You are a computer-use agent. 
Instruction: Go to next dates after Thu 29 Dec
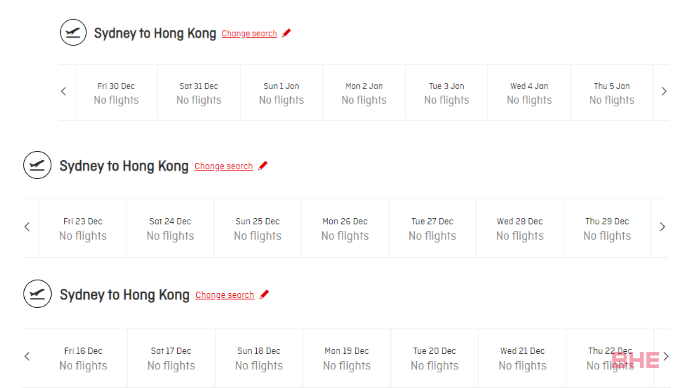click(x=662, y=227)
